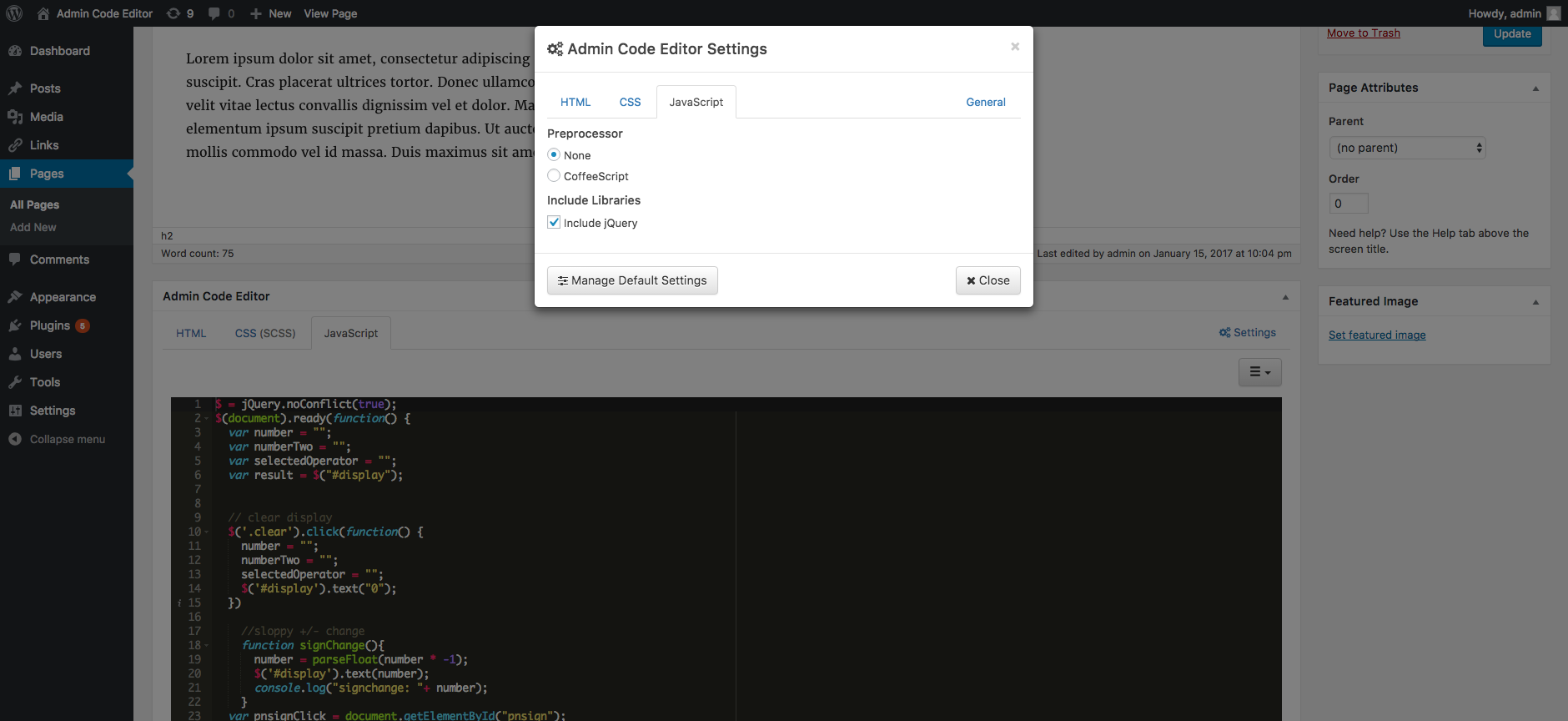Click the Pages sidebar icon
The image size is (1568, 721).
[15, 174]
